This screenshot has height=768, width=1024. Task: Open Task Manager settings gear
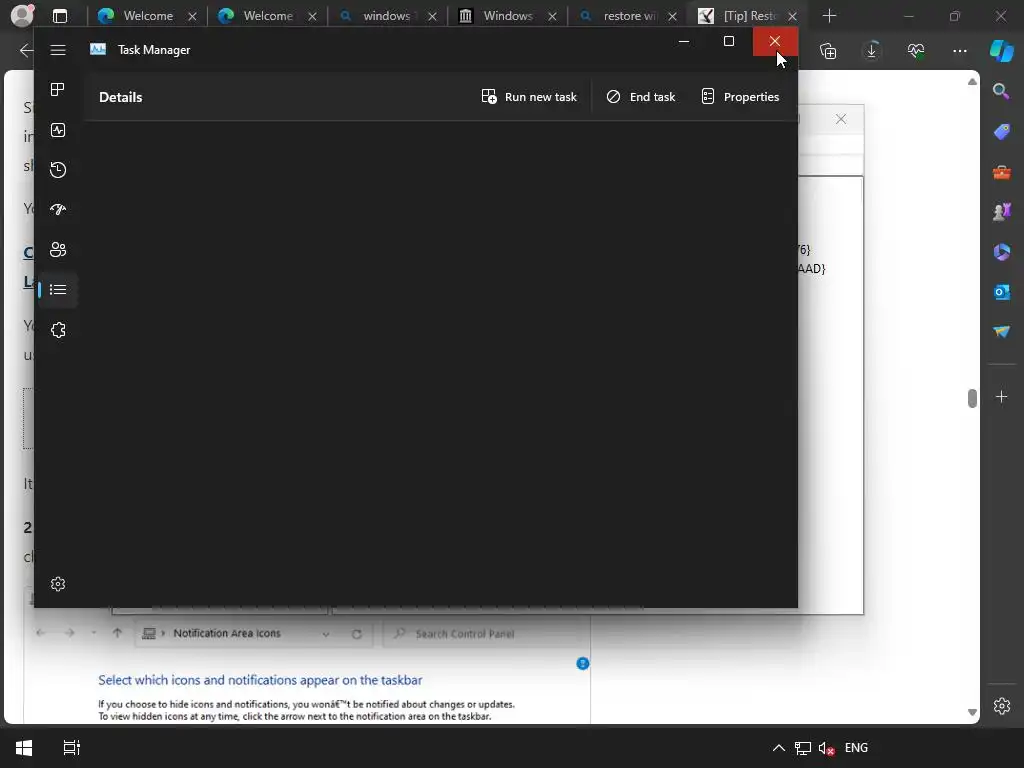click(x=58, y=584)
